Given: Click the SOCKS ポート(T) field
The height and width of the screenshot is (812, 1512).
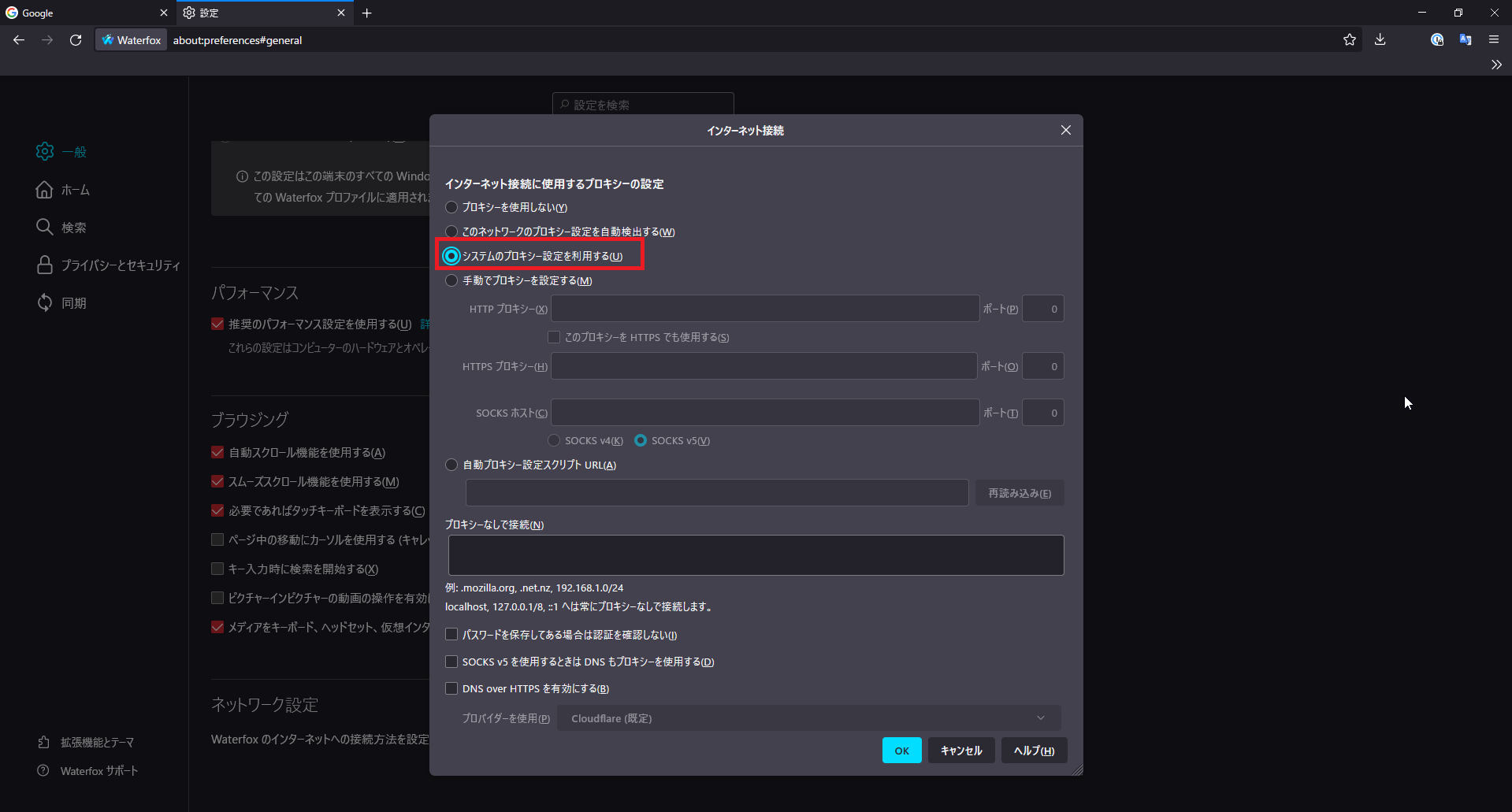Looking at the screenshot, I should tap(1043, 413).
